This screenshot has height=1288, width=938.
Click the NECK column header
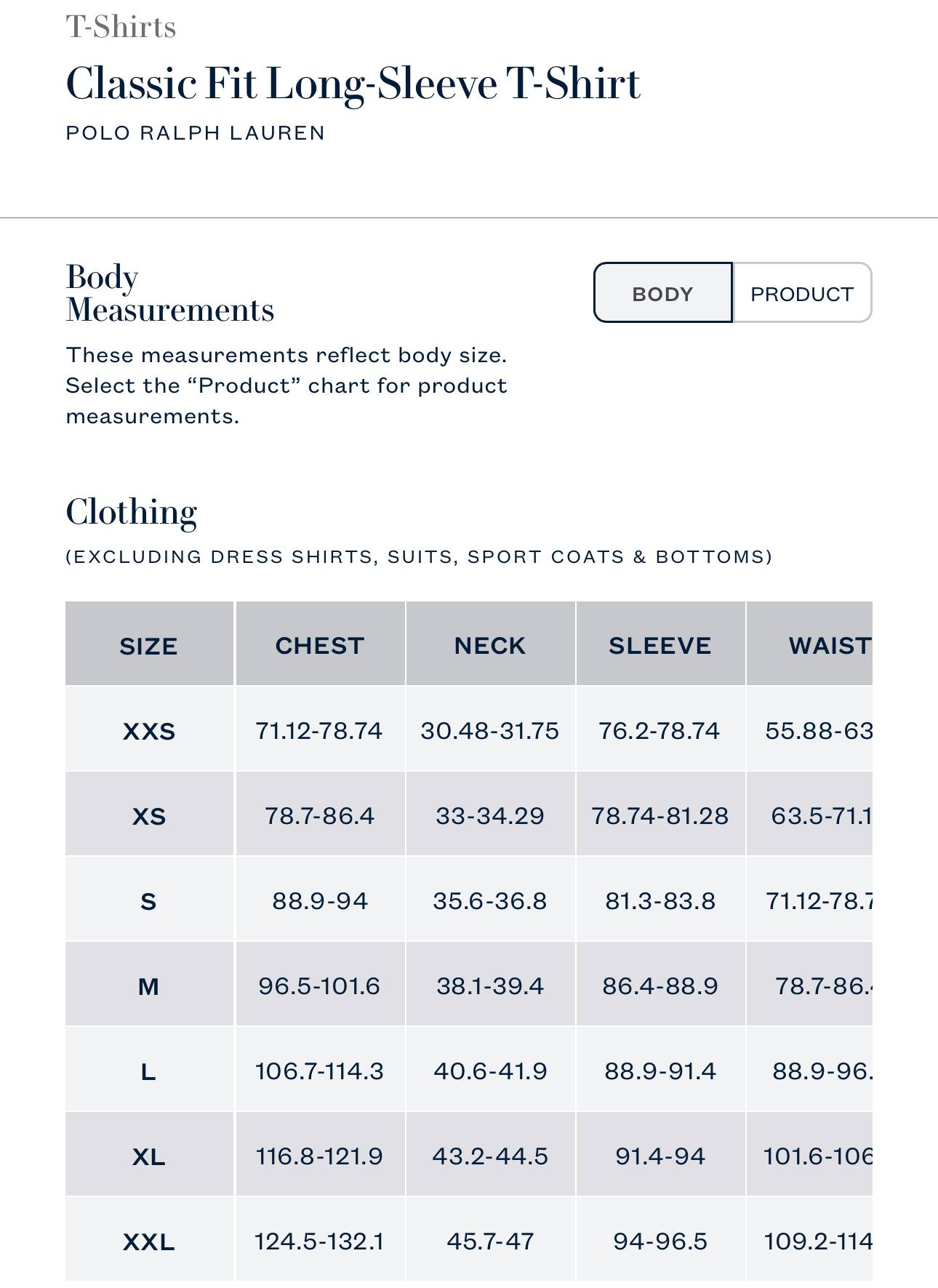click(489, 645)
